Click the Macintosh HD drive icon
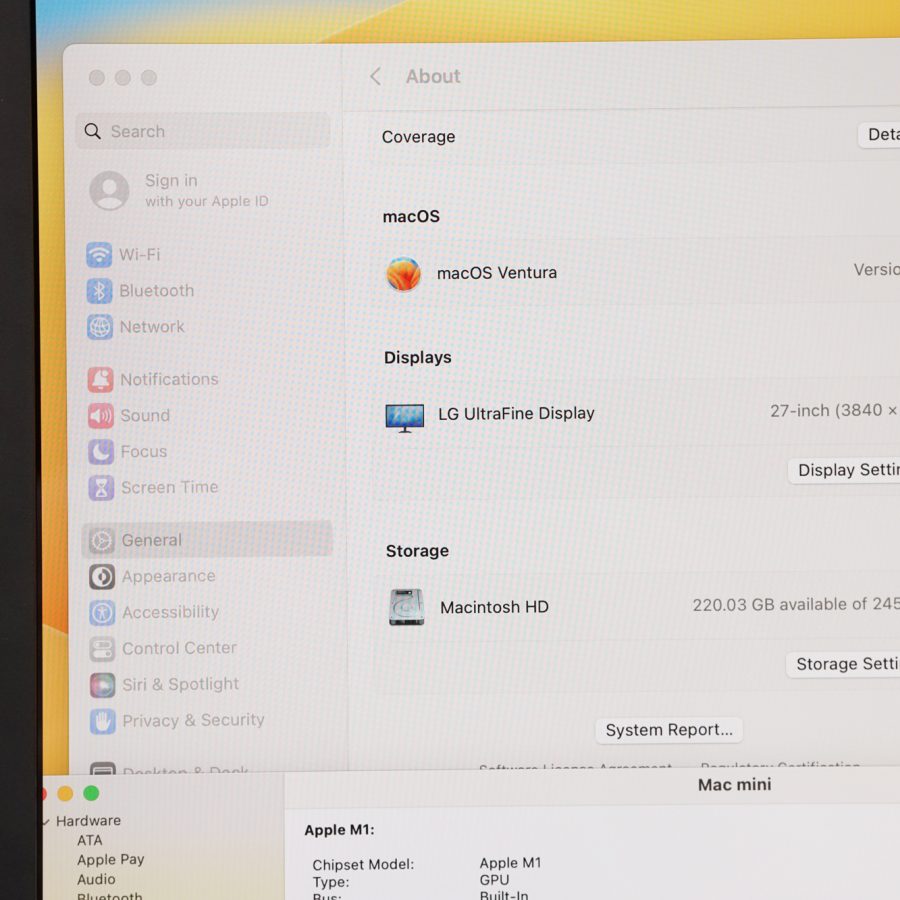The image size is (900, 900). tap(406, 607)
